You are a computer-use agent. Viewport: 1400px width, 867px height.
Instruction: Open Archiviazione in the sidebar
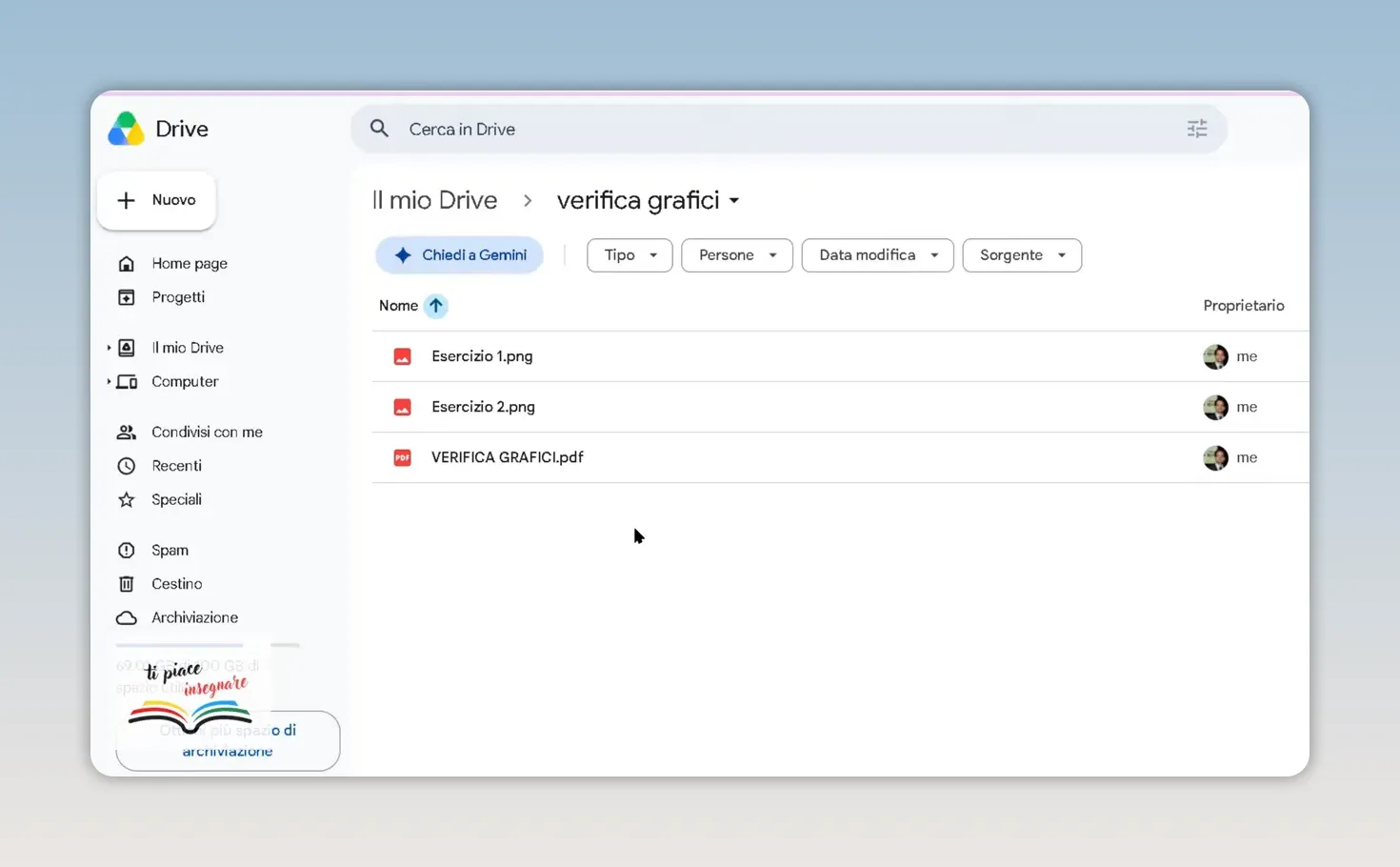(195, 617)
